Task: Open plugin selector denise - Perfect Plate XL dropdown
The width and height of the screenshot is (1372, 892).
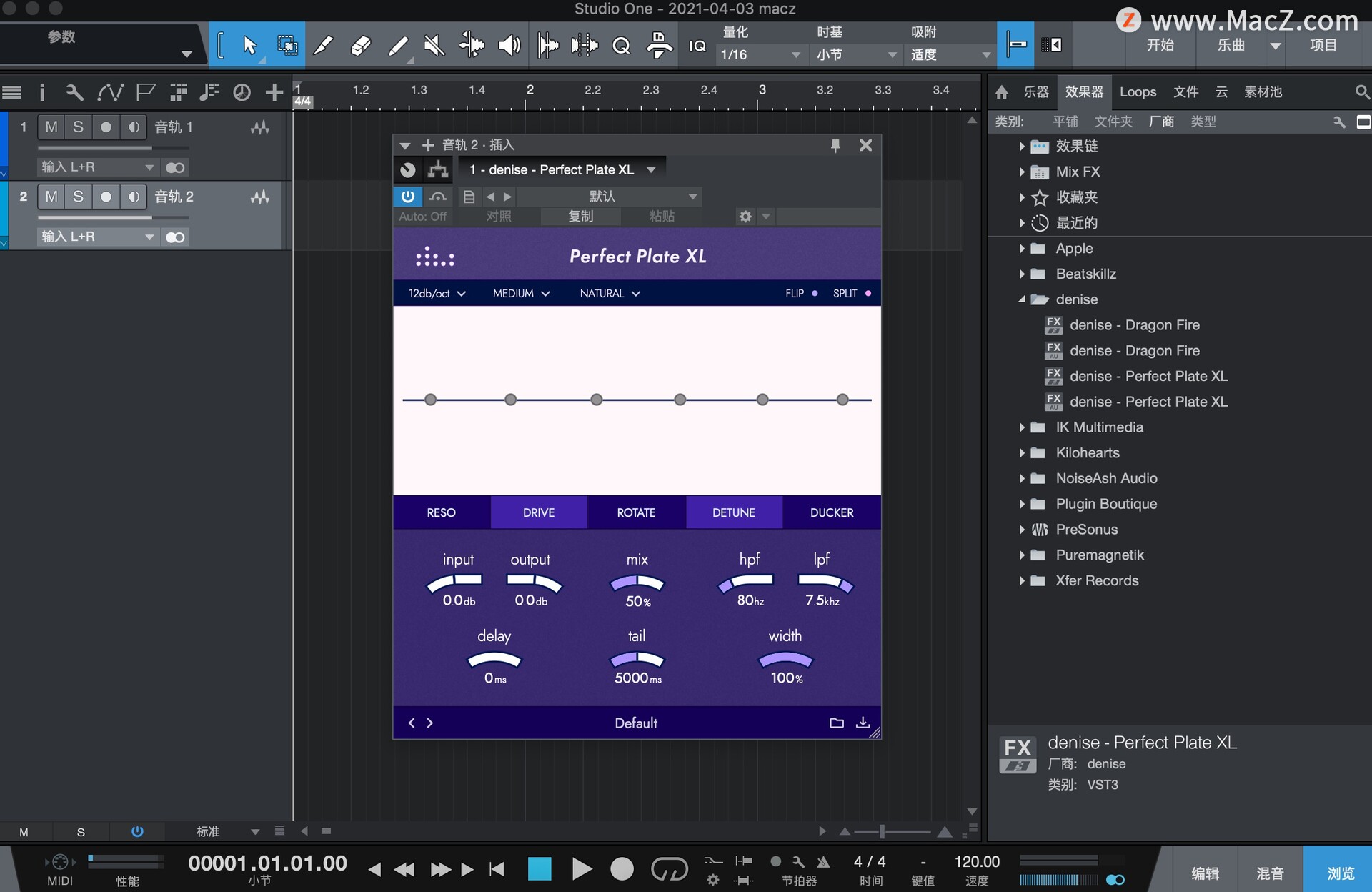Action: click(562, 170)
